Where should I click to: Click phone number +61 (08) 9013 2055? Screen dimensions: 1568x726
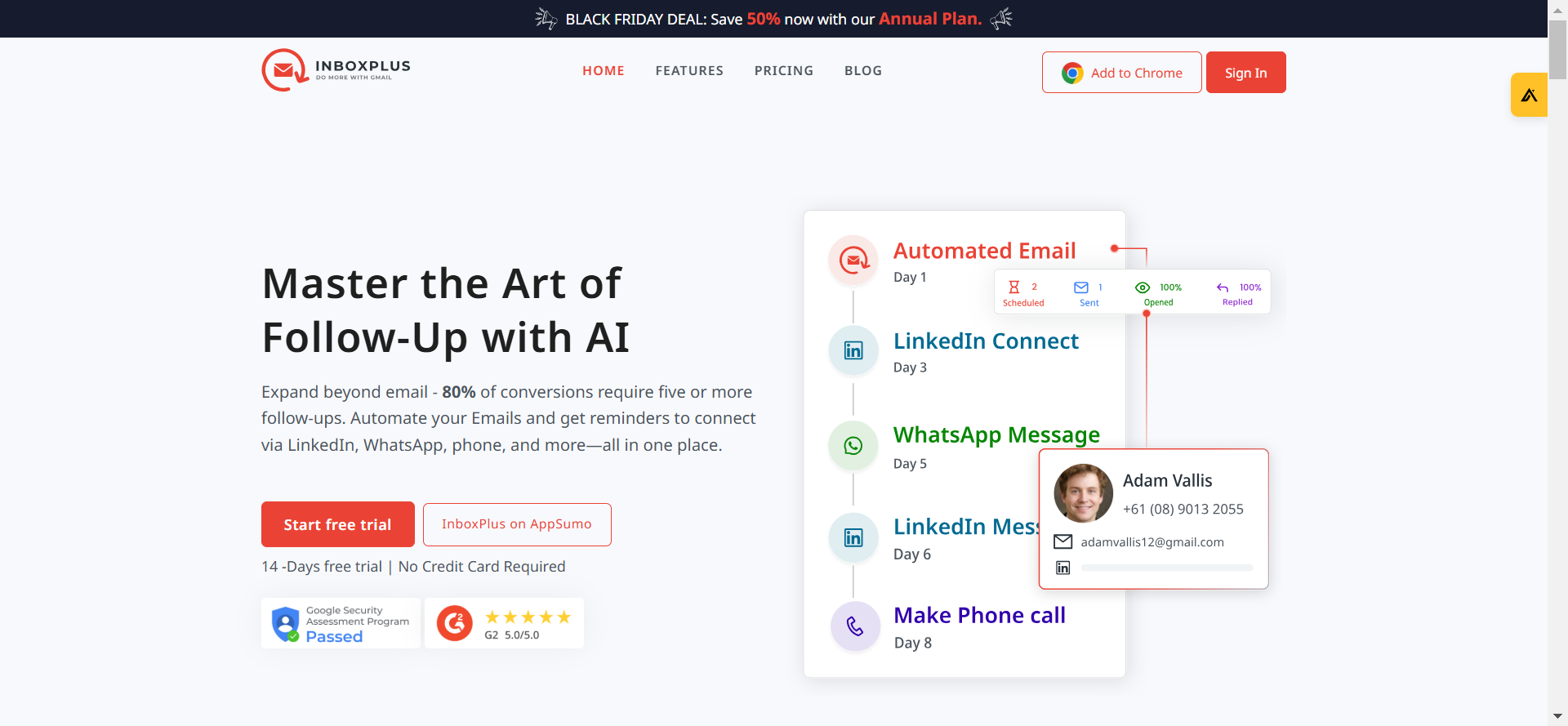[1183, 510]
